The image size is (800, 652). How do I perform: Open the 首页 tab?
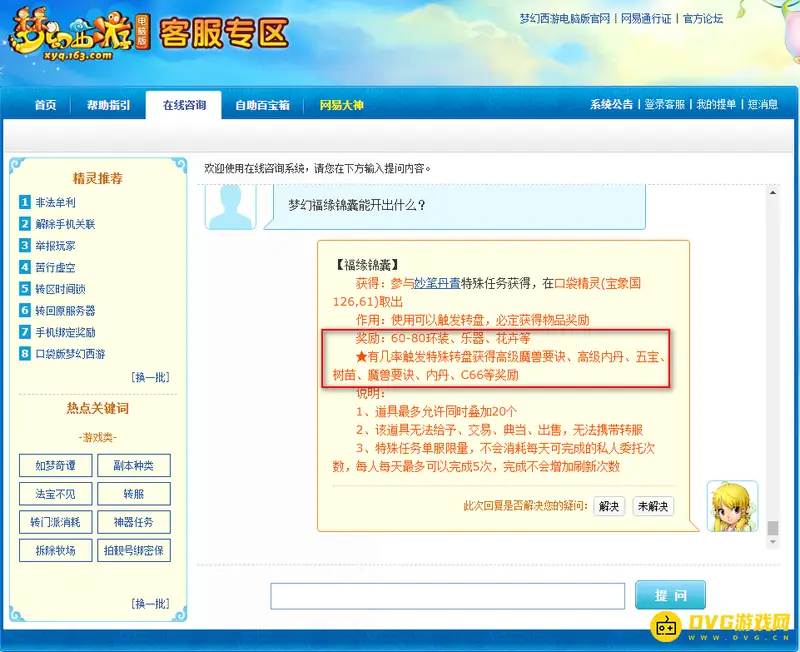point(45,105)
